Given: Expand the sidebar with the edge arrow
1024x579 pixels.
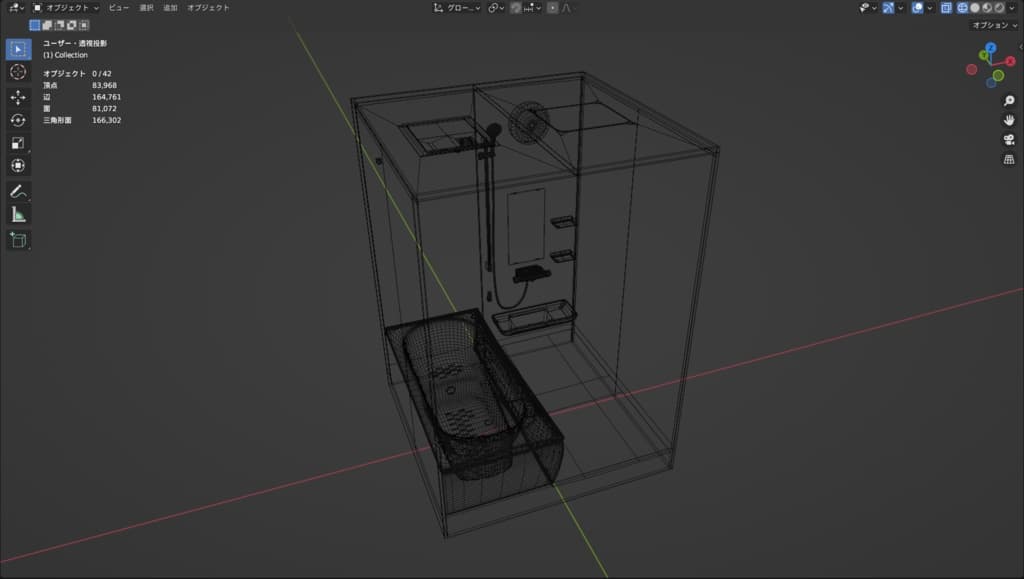Looking at the screenshot, I should [x=1021, y=47].
